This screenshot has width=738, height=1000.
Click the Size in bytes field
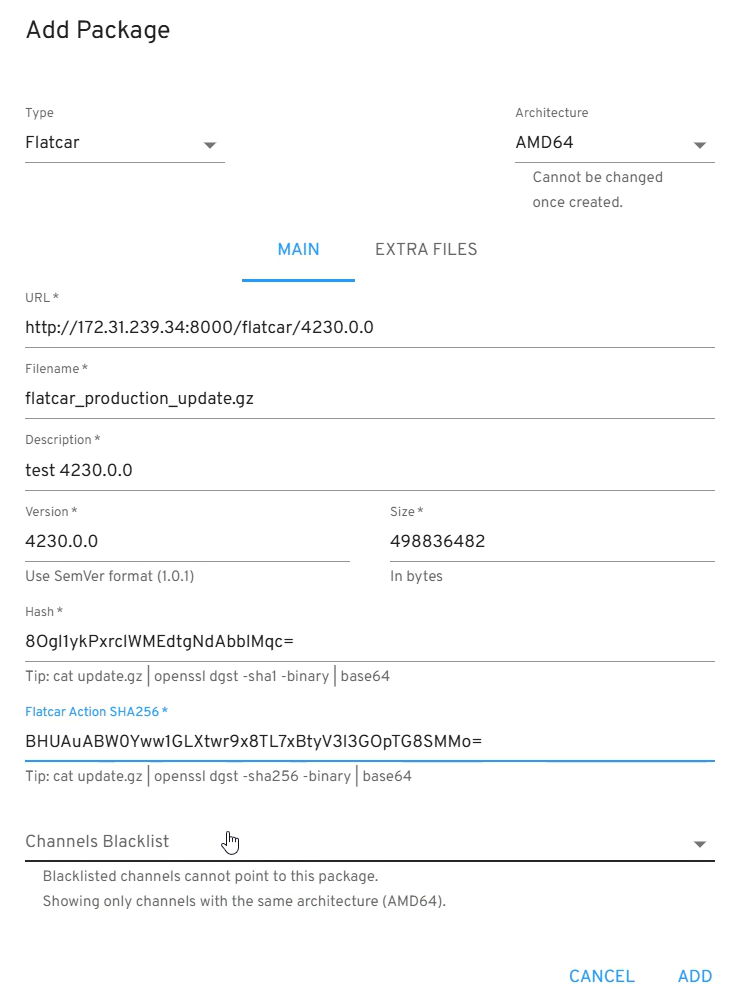[551, 541]
